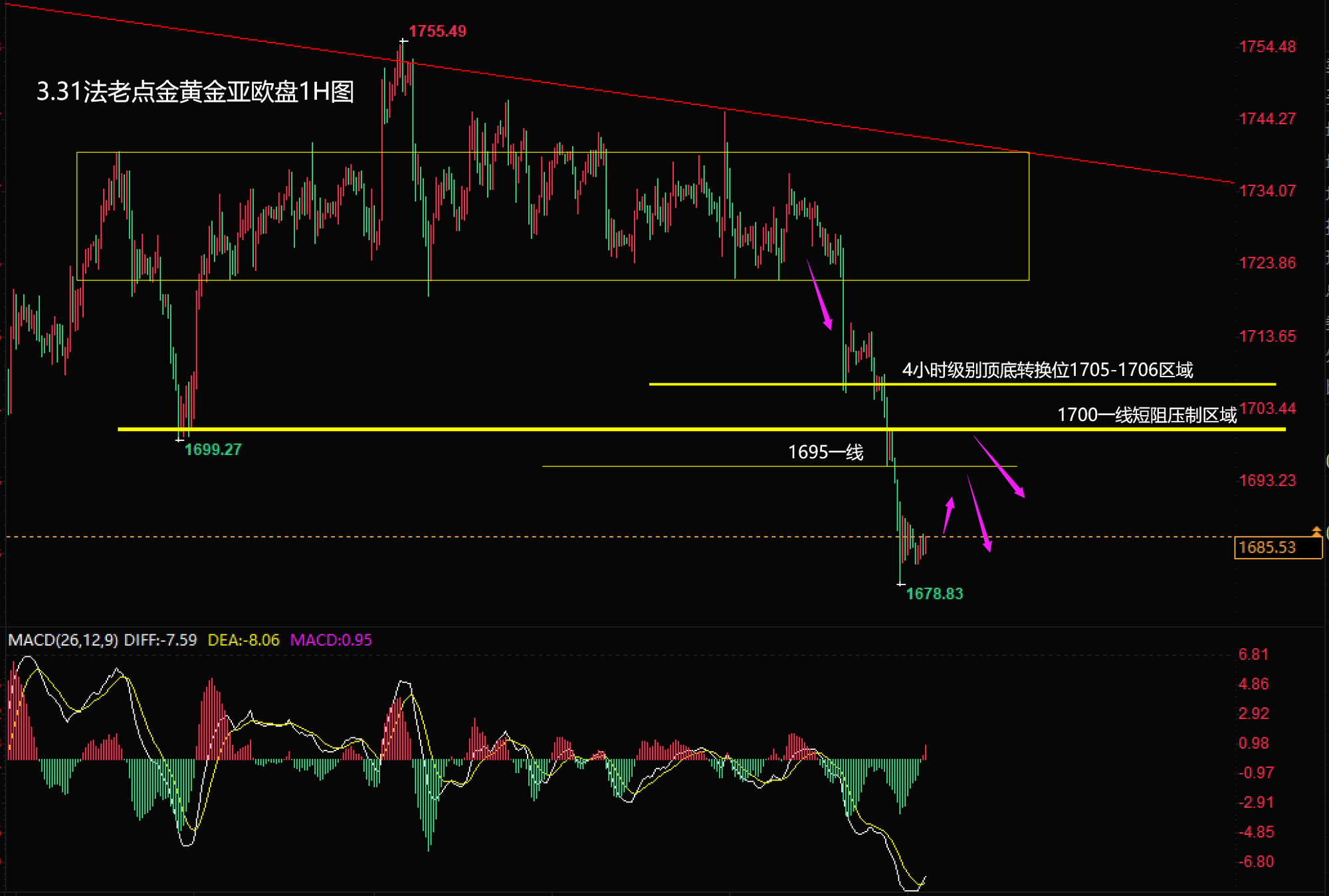Click the MACD(26,12,9) indicator name
Screen dimensions: 1329x896
(x=62, y=640)
